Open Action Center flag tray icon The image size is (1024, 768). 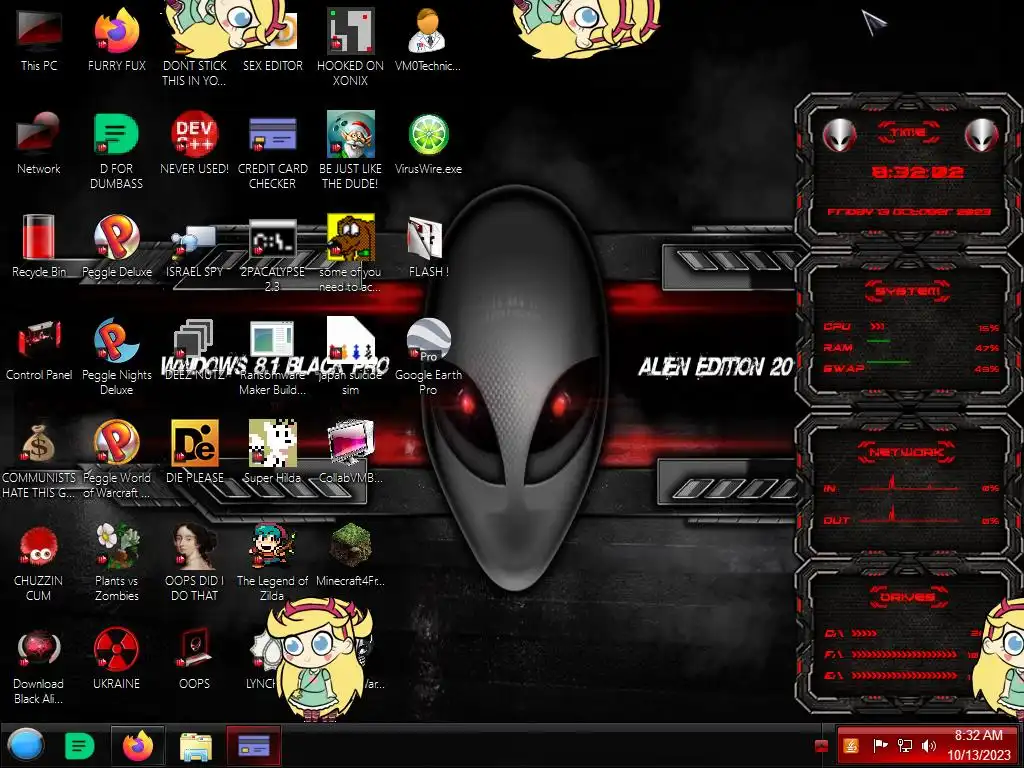click(x=880, y=745)
